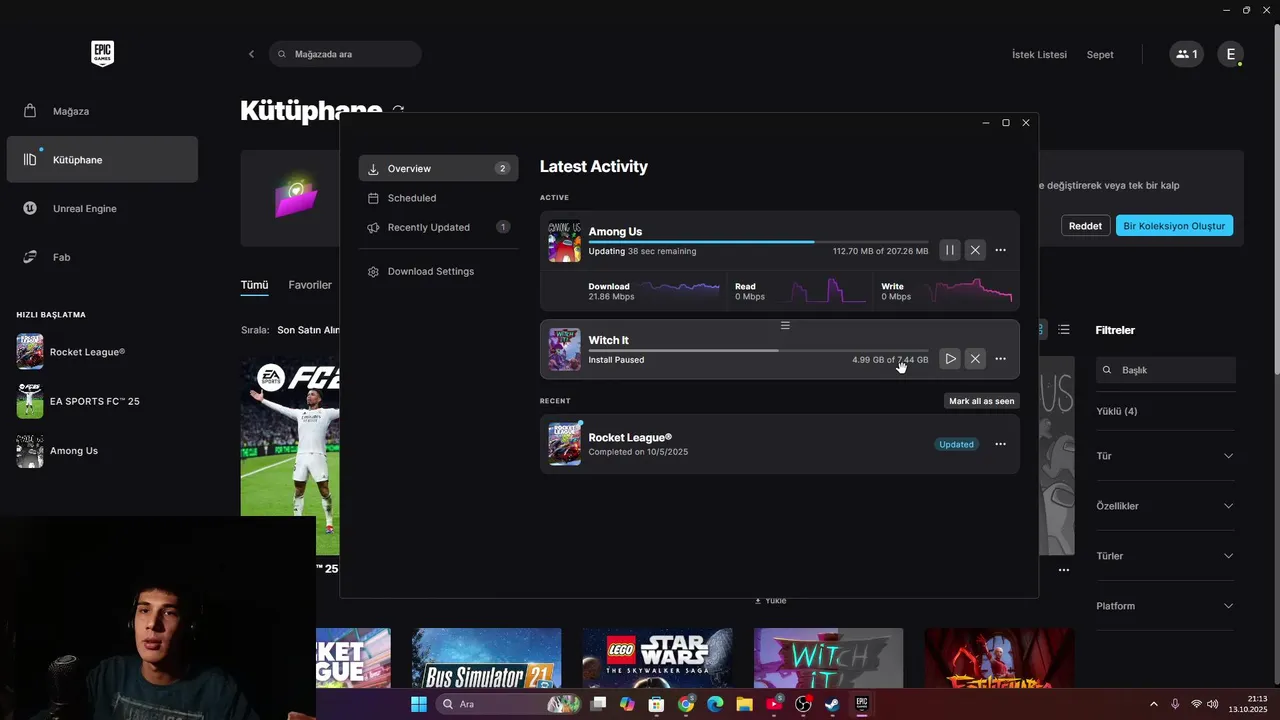This screenshot has width=1280, height=720.
Task: Open the Recently Updated section
Action: (438, 227)
